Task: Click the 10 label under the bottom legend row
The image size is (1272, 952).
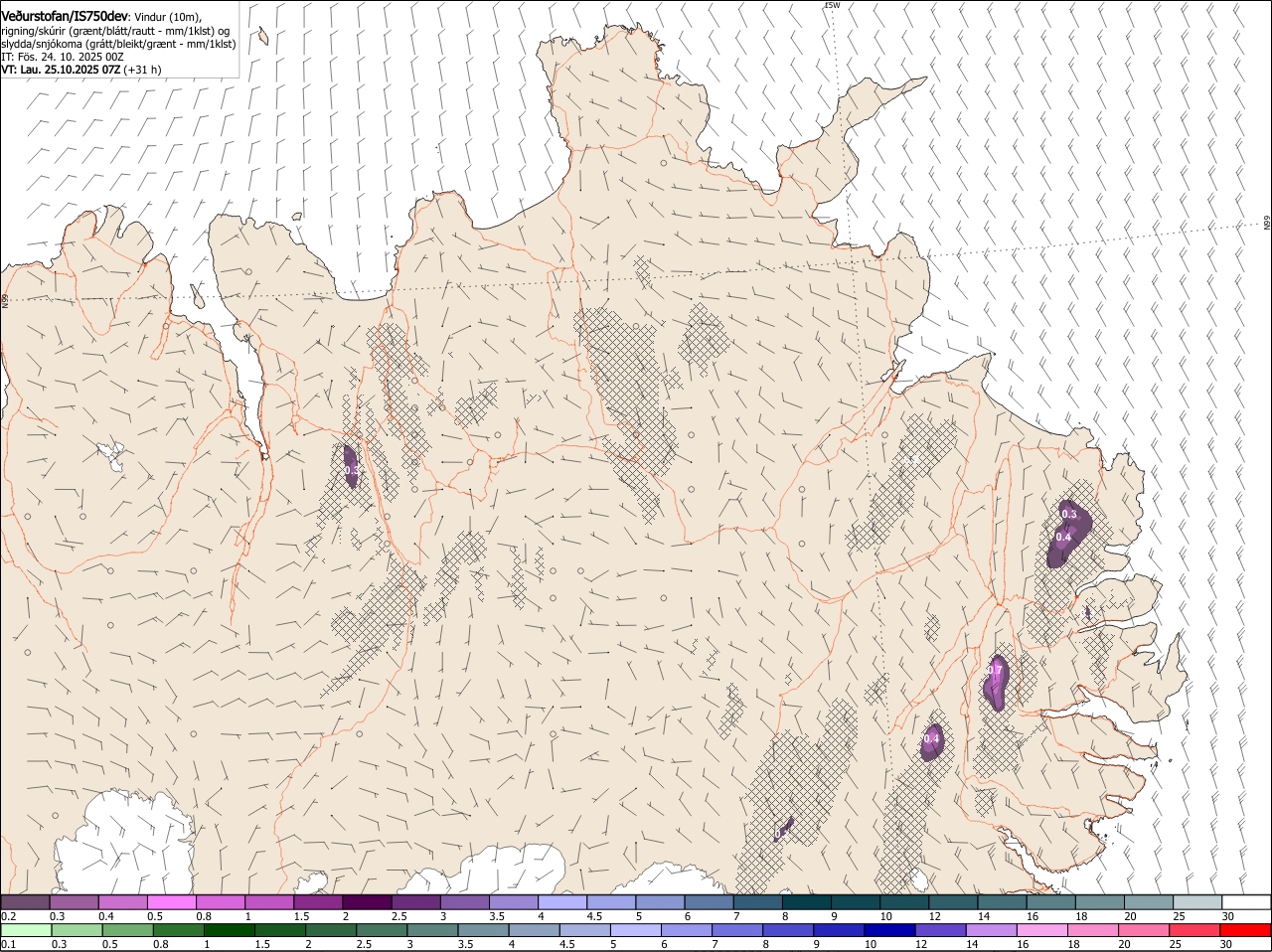Action: pos(870,945)
